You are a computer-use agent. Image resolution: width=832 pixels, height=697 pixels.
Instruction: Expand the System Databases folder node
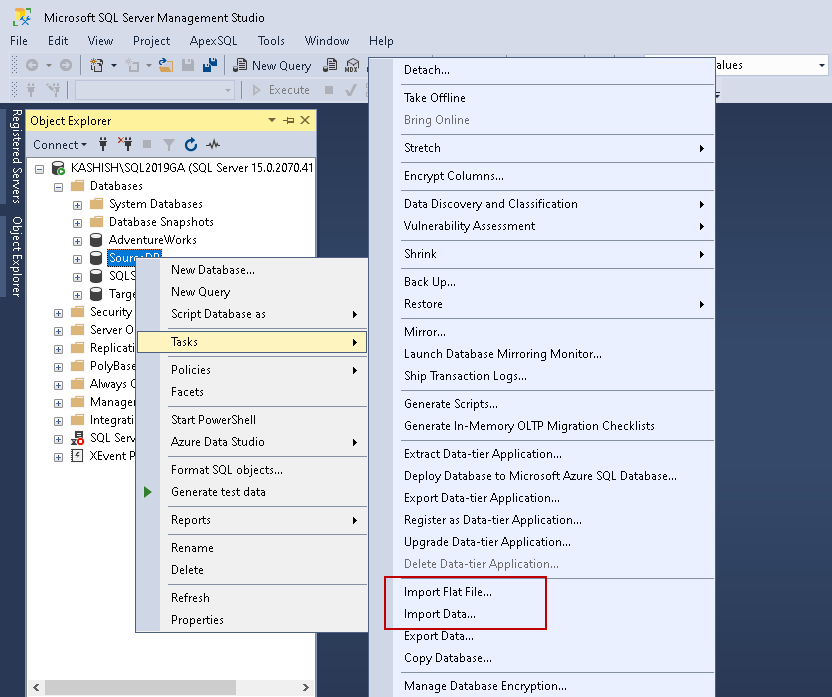tap(78, 204)
